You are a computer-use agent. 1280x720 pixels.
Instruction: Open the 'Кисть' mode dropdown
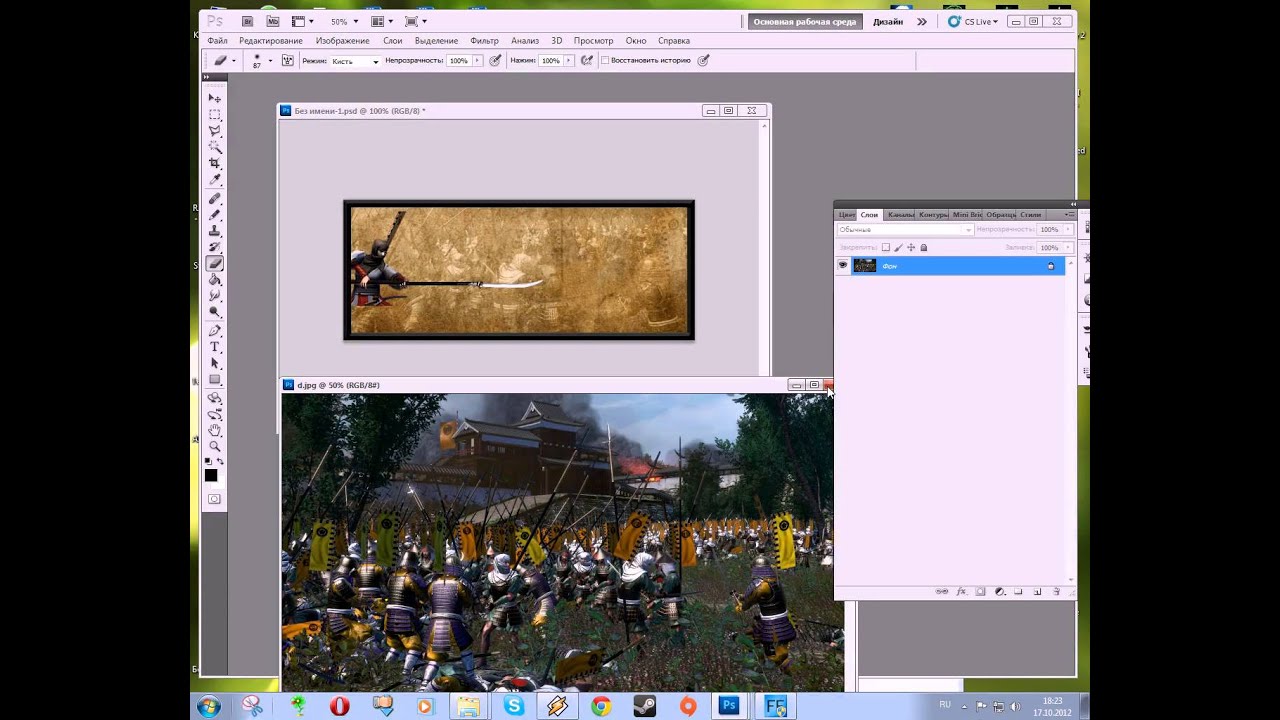355,61
